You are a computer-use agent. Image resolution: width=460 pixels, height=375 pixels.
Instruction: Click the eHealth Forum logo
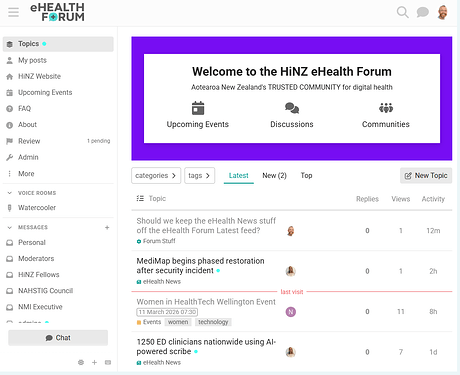point(57,12)
